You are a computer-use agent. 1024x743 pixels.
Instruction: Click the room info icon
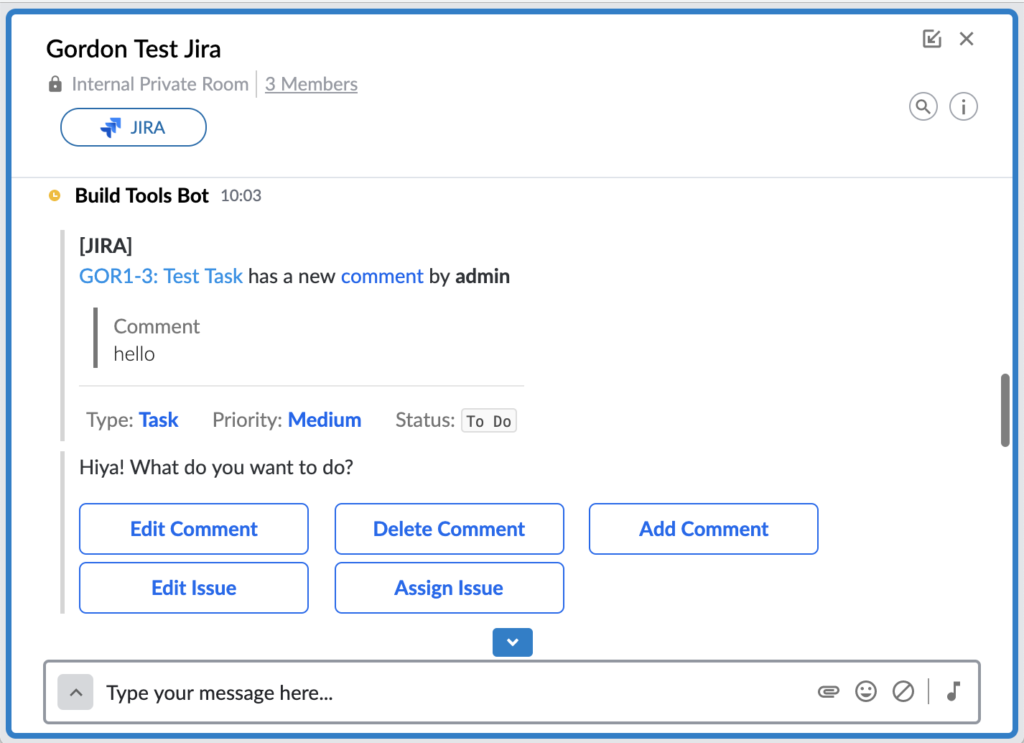click(963, 106)
